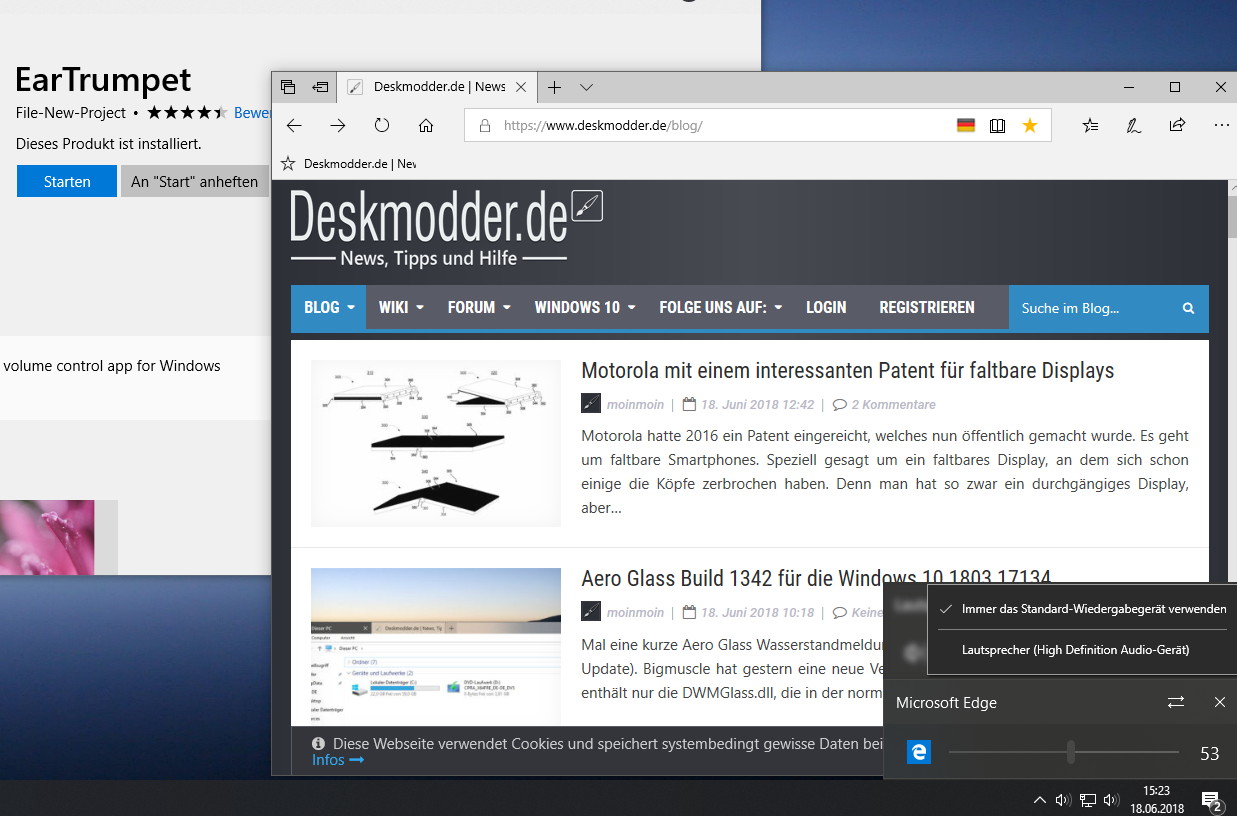Viewport: 1237px width, 816px height.
Task: Click the brush icon beside the Deskmodder logo
Action: click(x=587, y=205)
